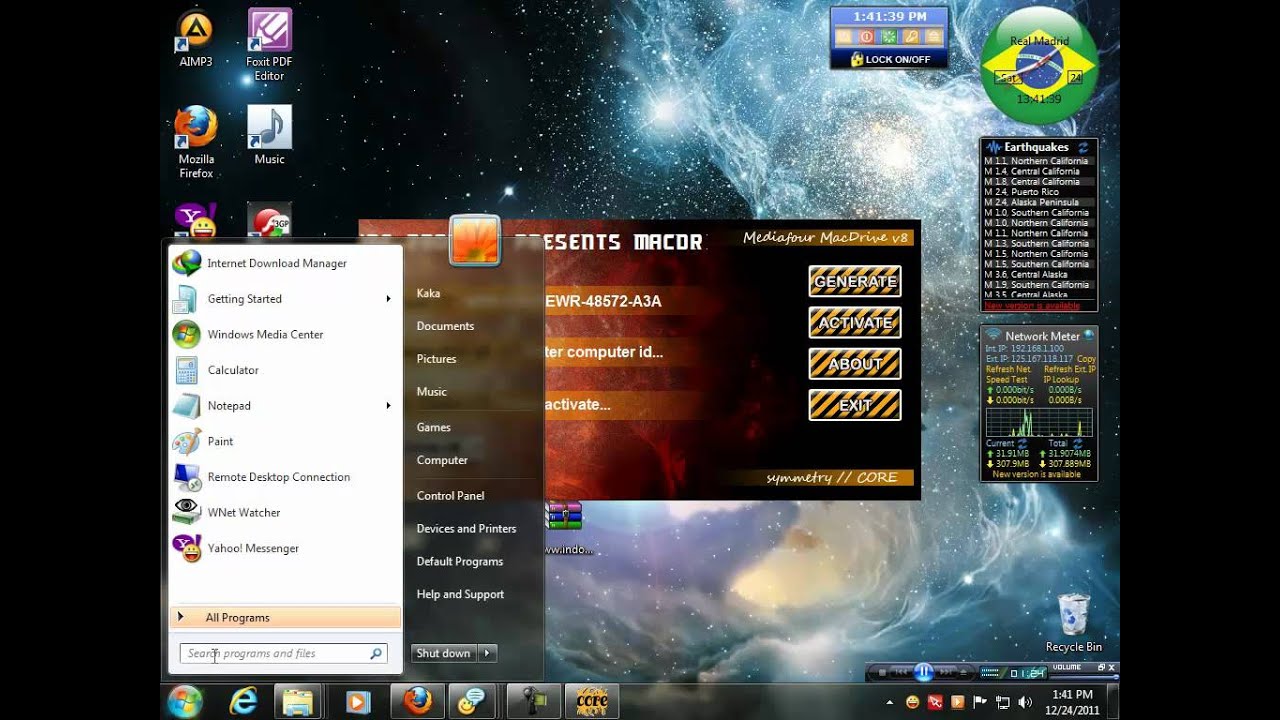
Task: Click Speed Test in Network Meter
Action: (x=1007, y=380)
